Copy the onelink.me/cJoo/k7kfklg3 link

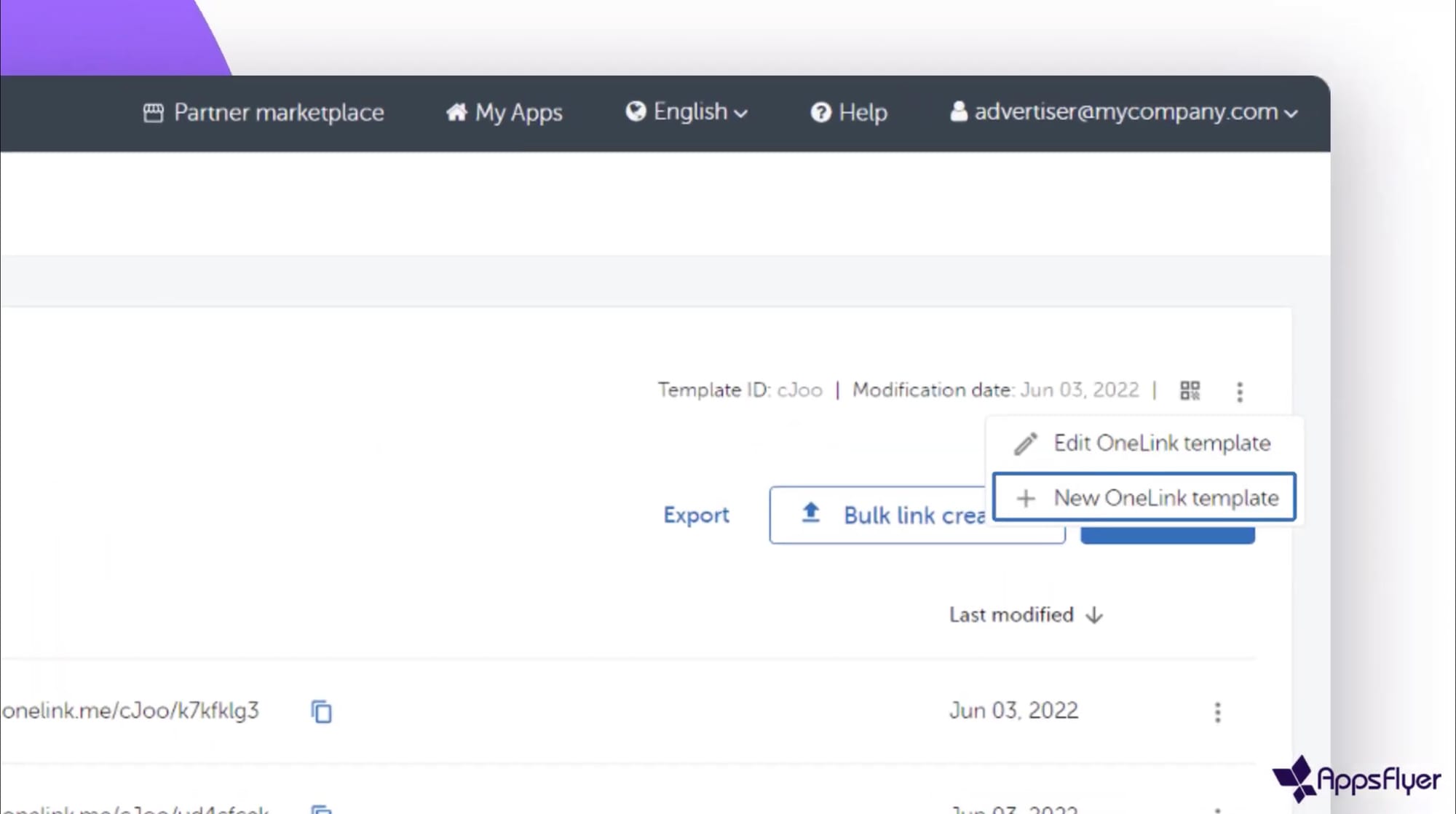pyautogui.click(x=321, y=711)
